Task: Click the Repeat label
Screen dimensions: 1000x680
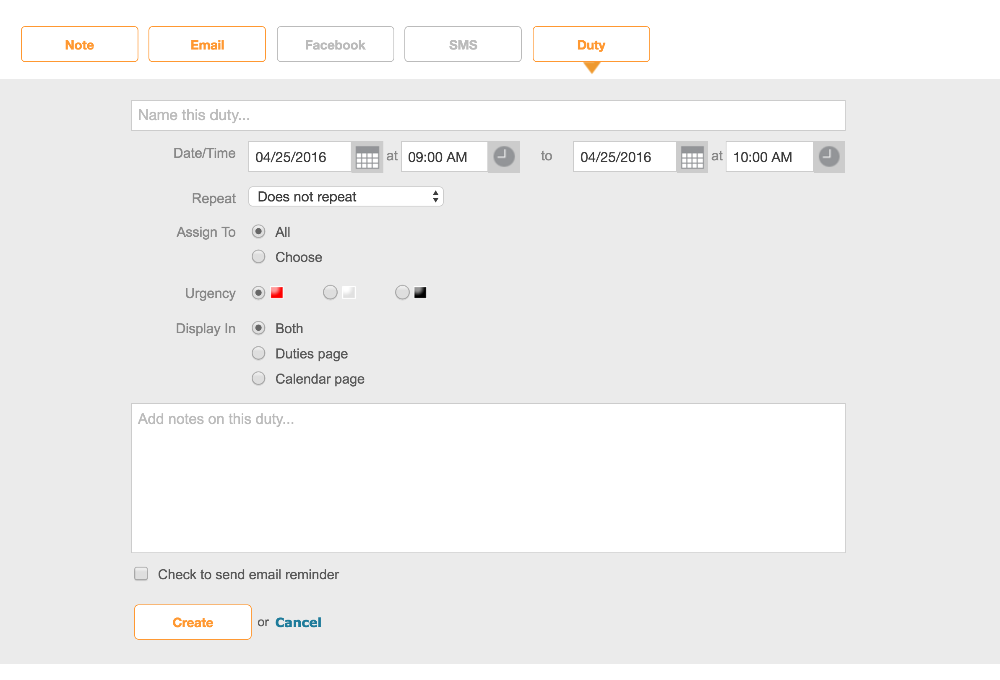Action: pyautogui.click(x=214, y=198)
